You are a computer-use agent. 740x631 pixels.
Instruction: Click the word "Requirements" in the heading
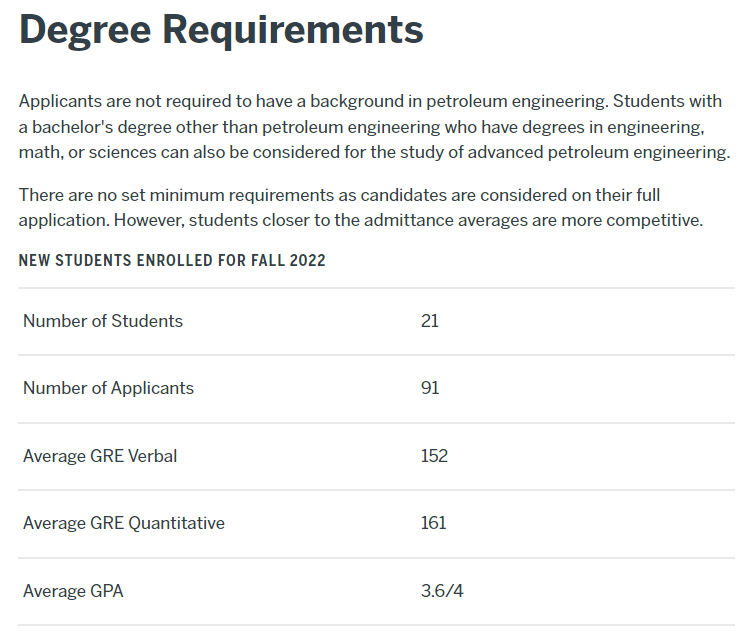[x=293, y=30]
